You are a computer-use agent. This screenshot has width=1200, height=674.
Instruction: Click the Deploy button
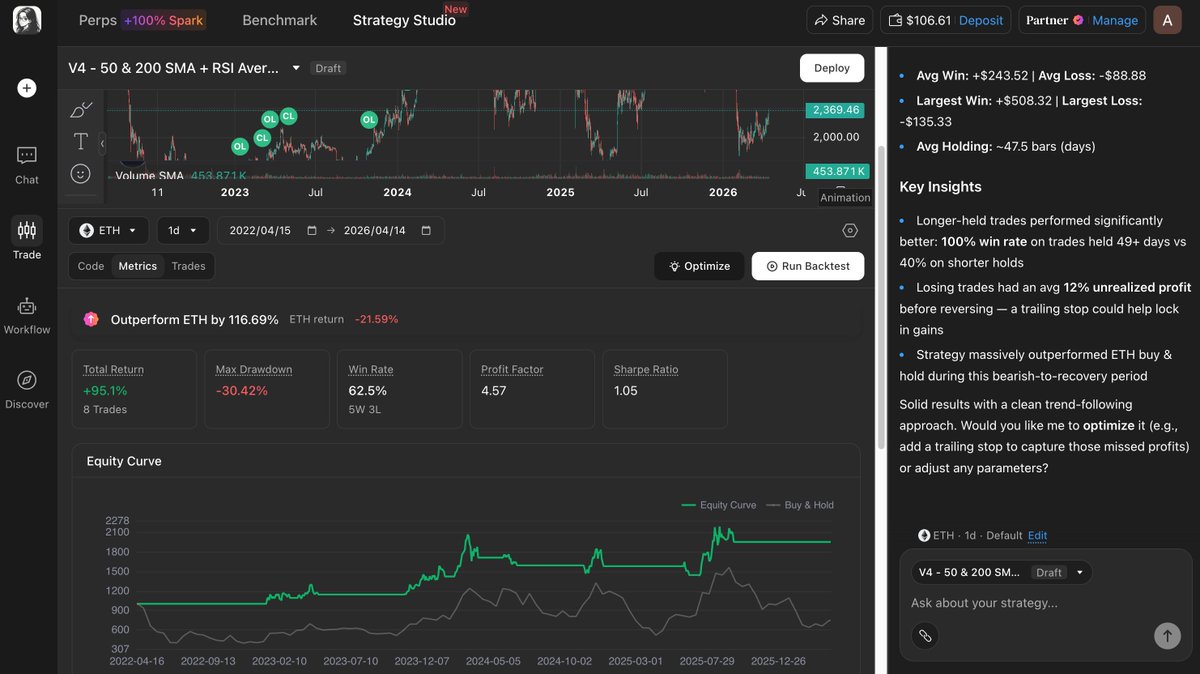coord(831,68)
